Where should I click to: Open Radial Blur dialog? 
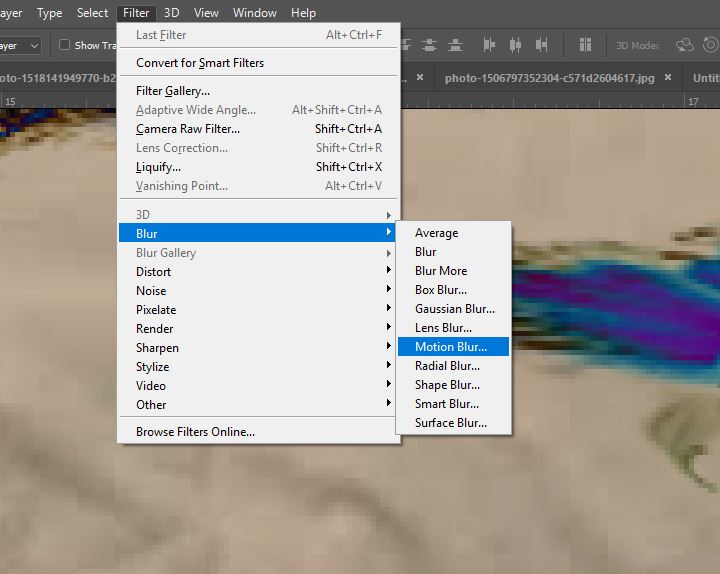tap(454, 366)
